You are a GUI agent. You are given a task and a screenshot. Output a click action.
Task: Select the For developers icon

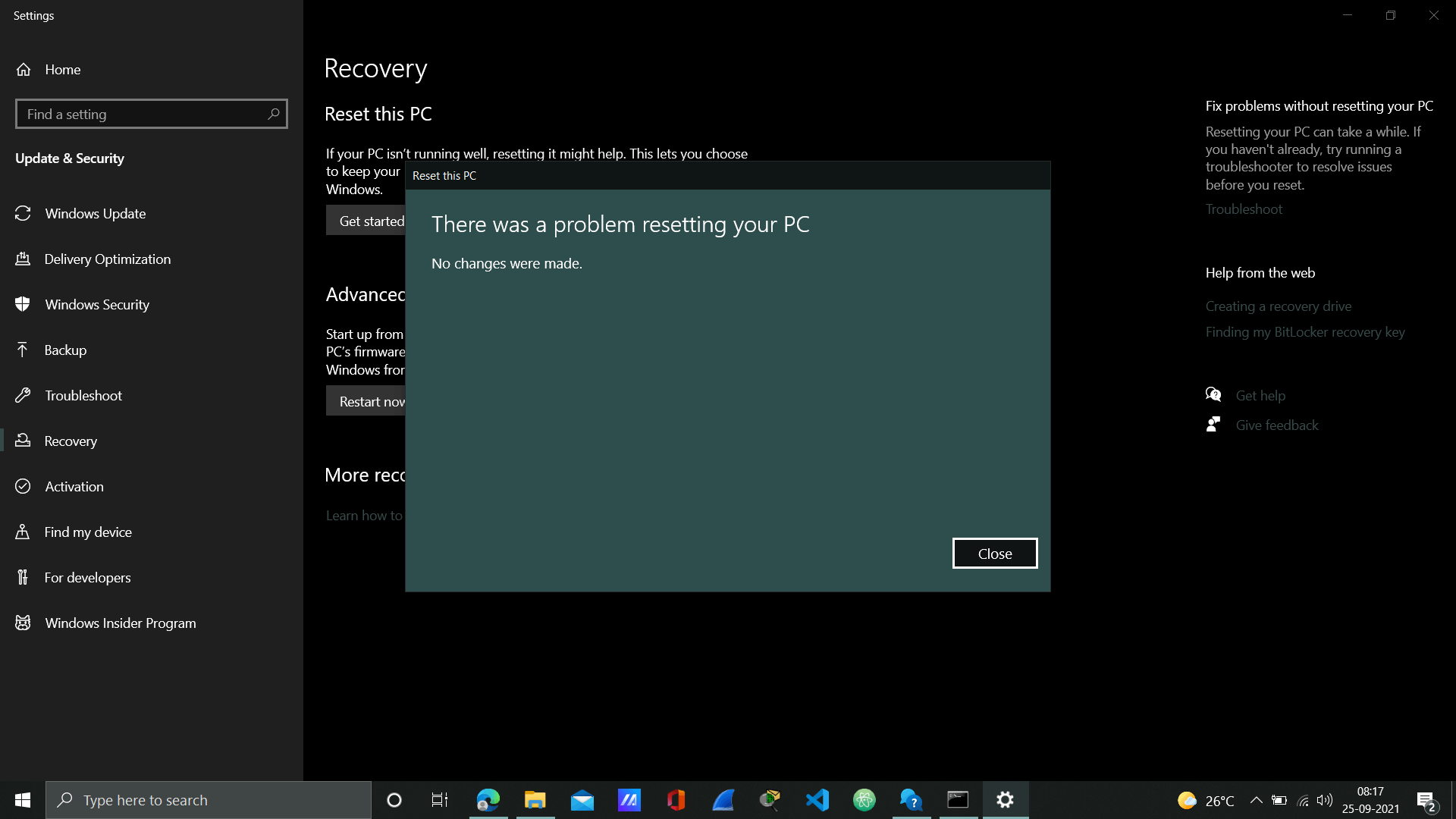click(23, 578)
